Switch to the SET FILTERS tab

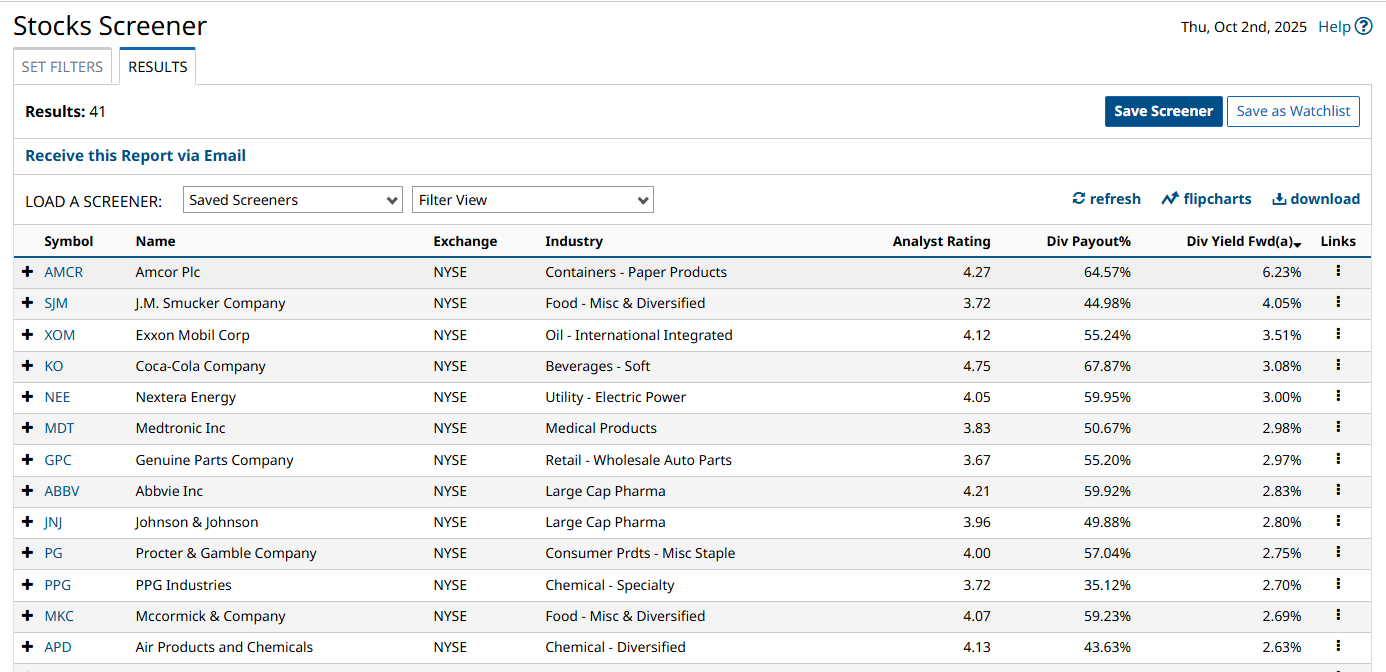[x=62, y=67]
